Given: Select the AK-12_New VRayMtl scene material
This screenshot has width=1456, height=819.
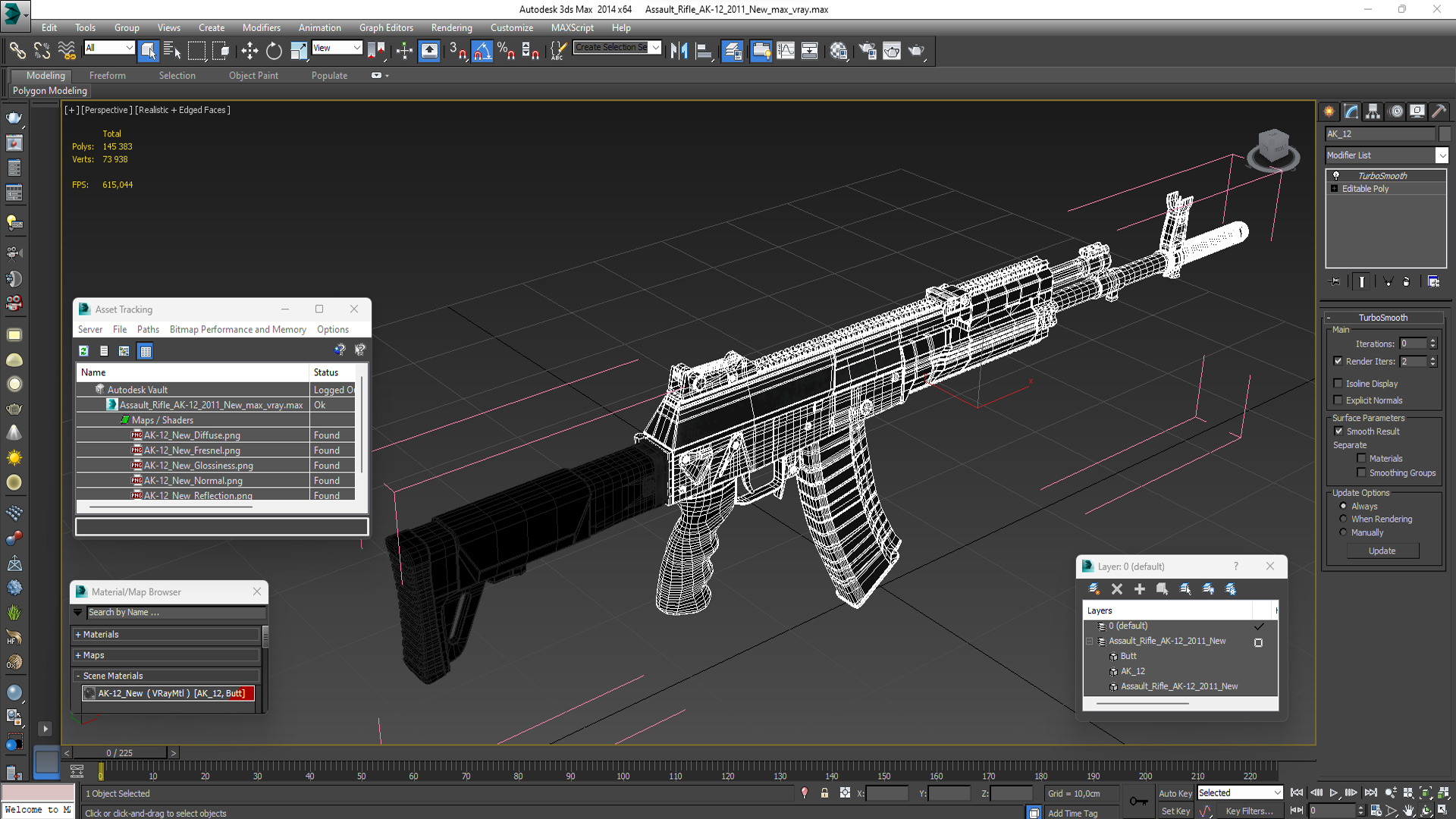Looking at the screenshot, I should (168, 693).
